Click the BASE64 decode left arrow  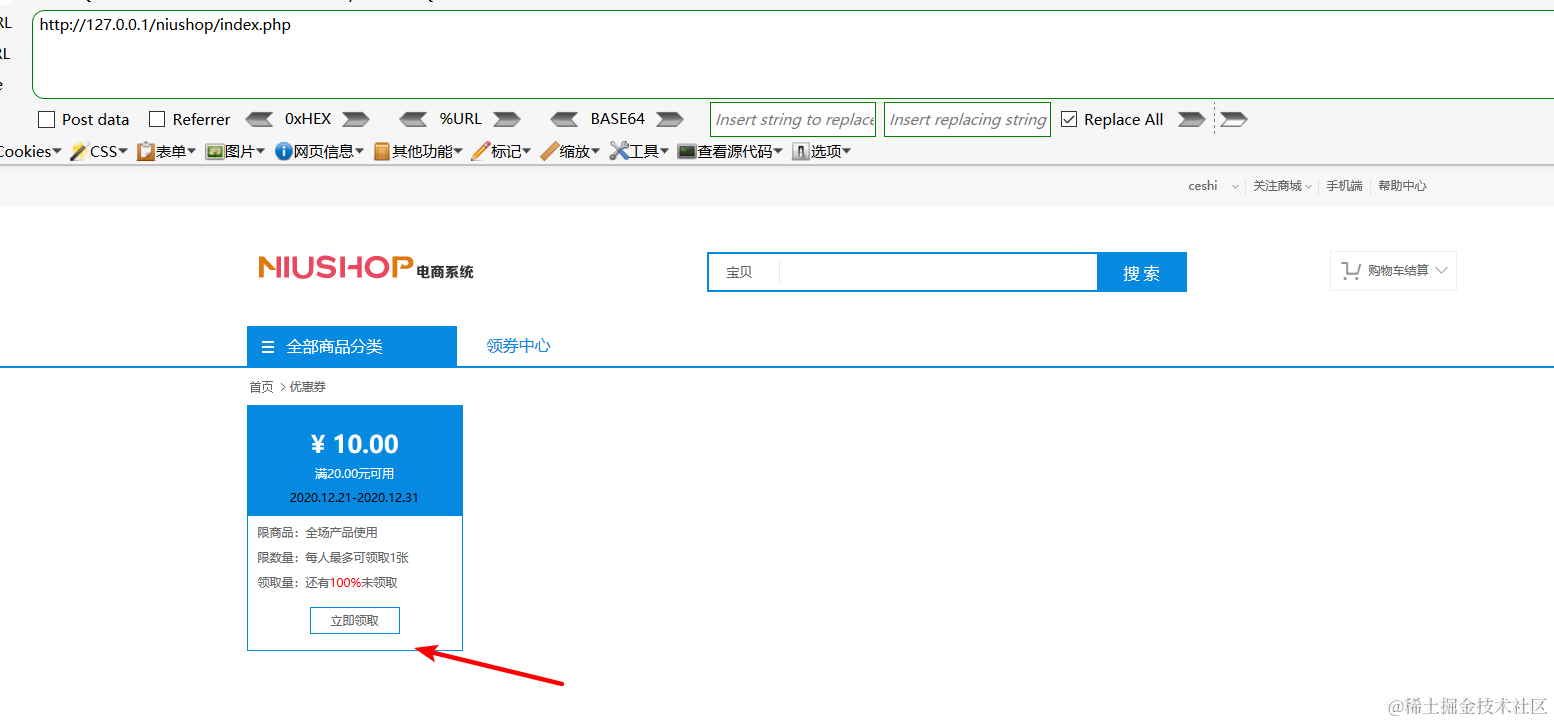[x=565, y=119]
